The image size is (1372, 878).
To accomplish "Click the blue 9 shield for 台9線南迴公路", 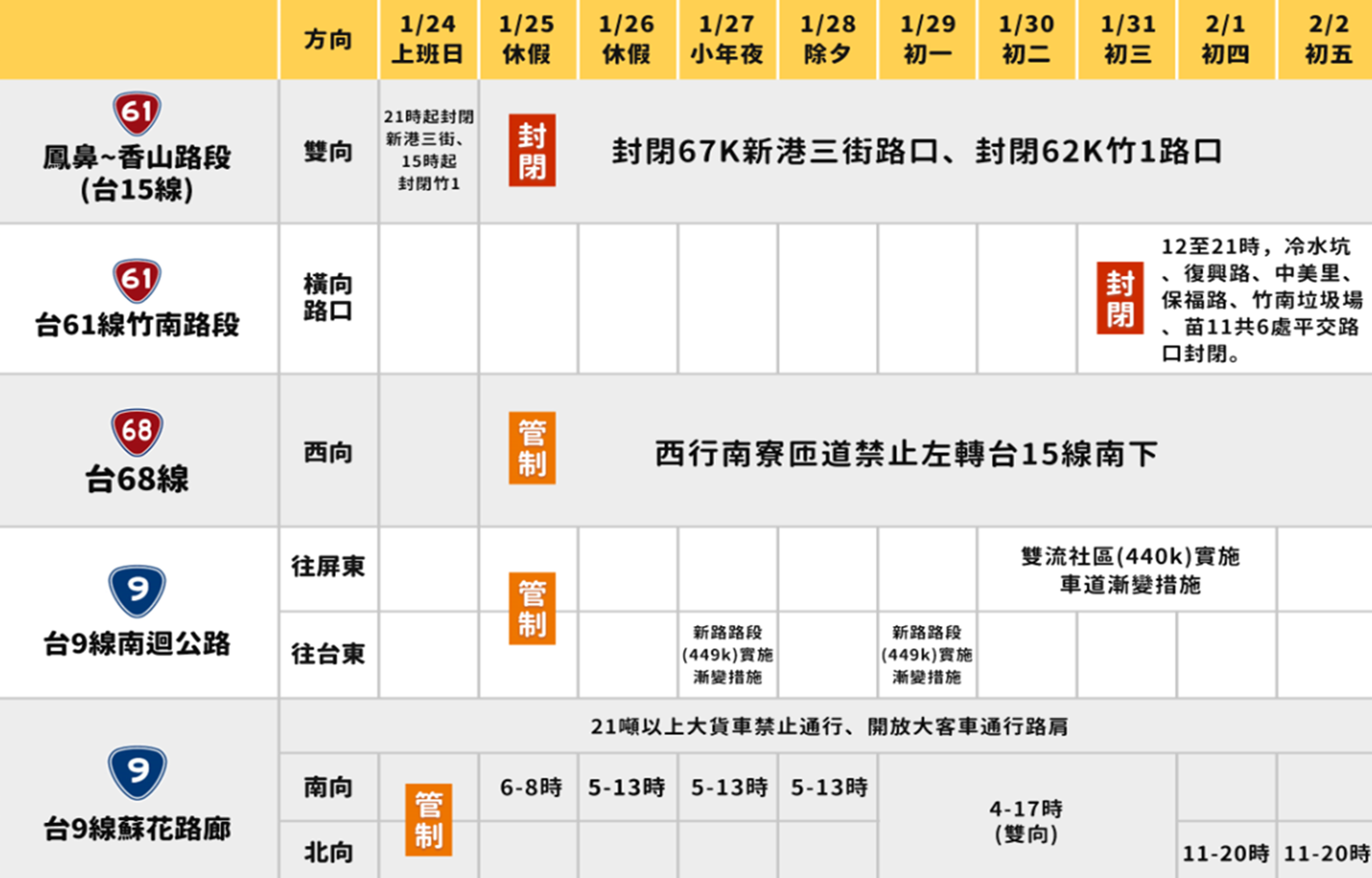I will click(x=137, y=590).
